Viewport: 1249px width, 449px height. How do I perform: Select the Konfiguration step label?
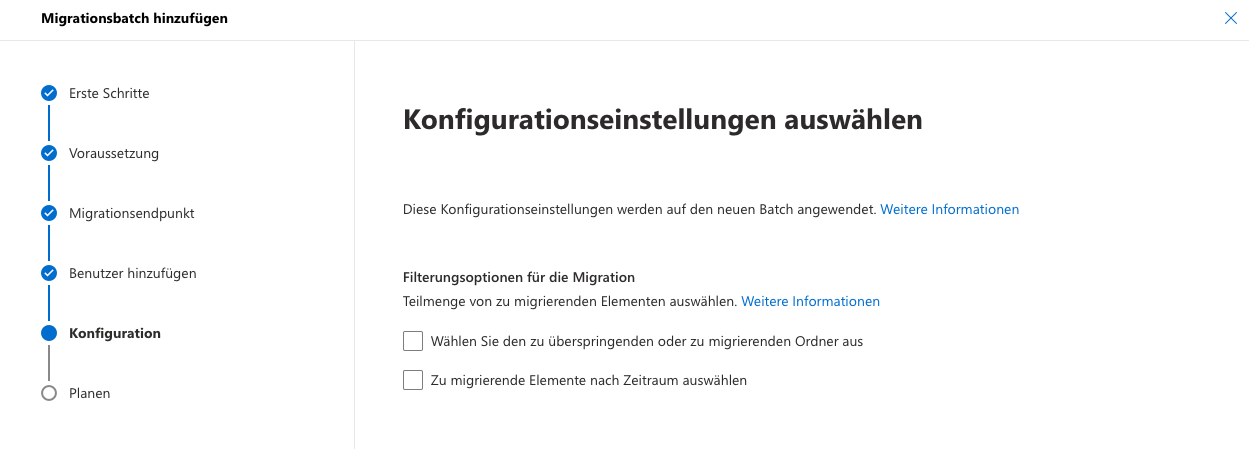pos(114,333)
